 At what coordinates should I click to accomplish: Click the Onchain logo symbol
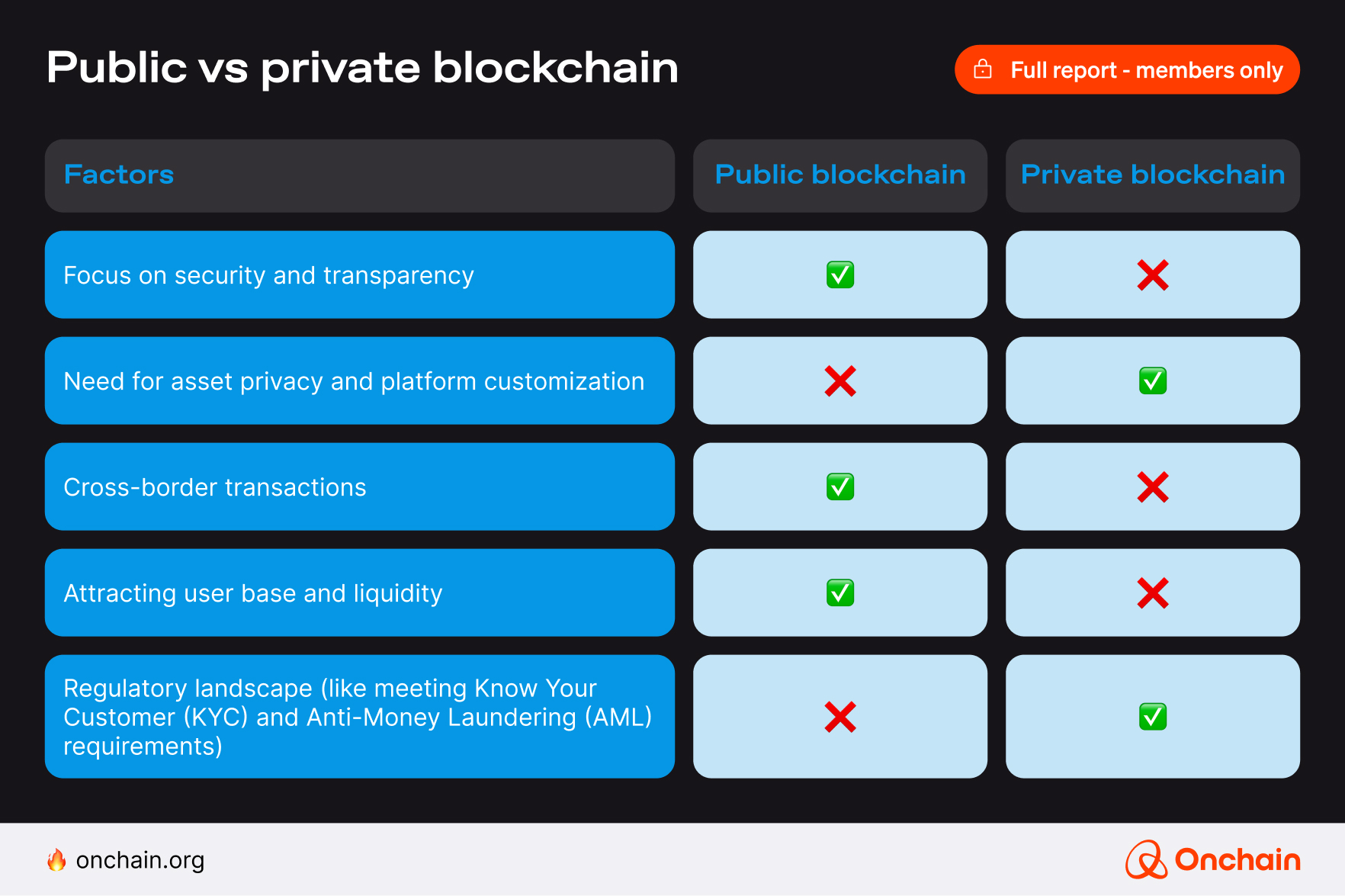click(1145, 859)
